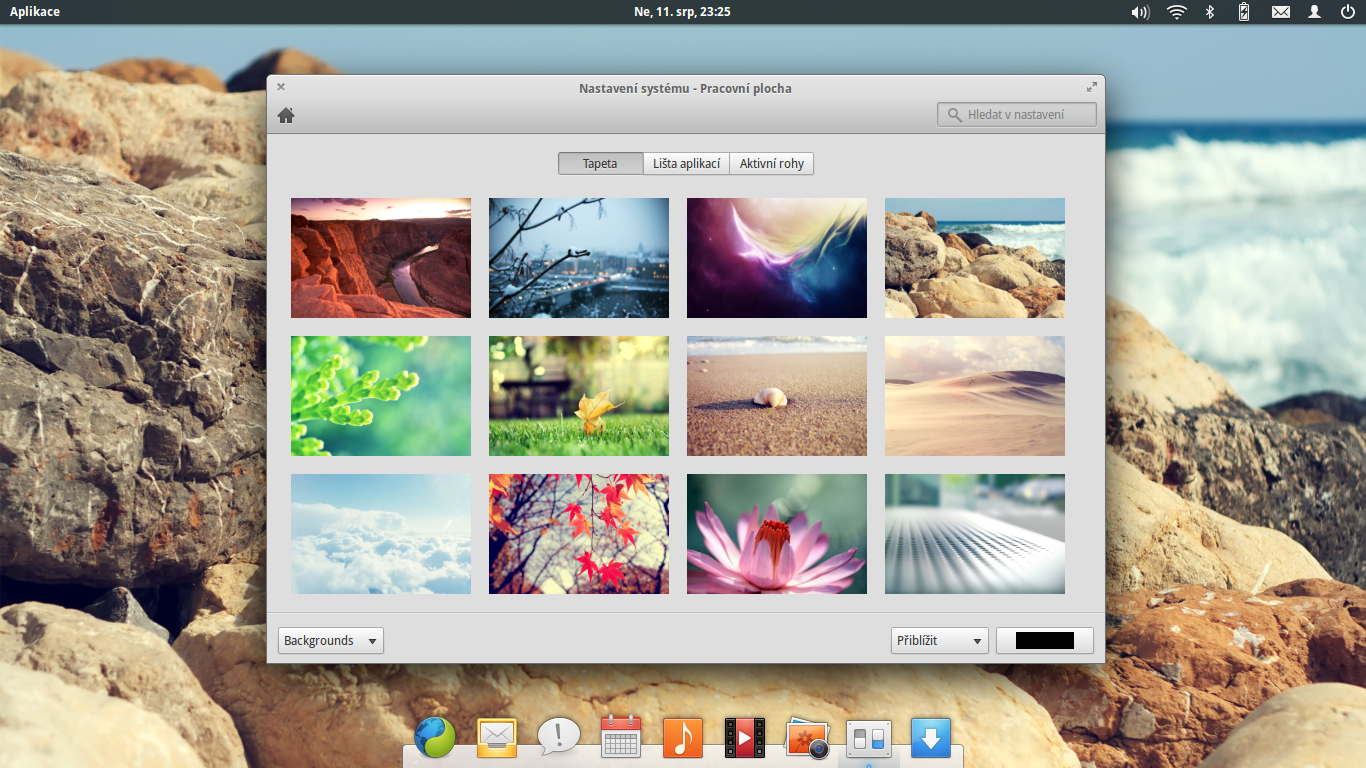The height and width of the screenshot is (768, 1366).
Task: Launch the video player from the dock
Action: tap(744, 737)
